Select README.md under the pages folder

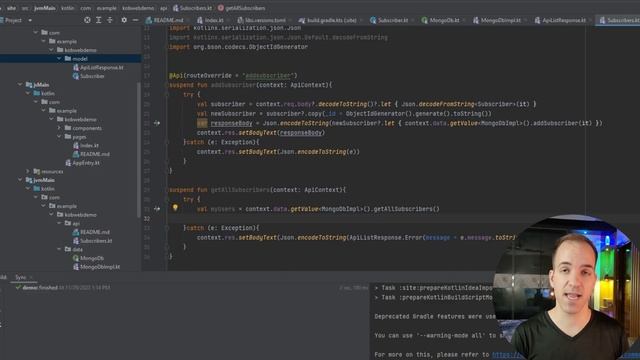point(94,154)
